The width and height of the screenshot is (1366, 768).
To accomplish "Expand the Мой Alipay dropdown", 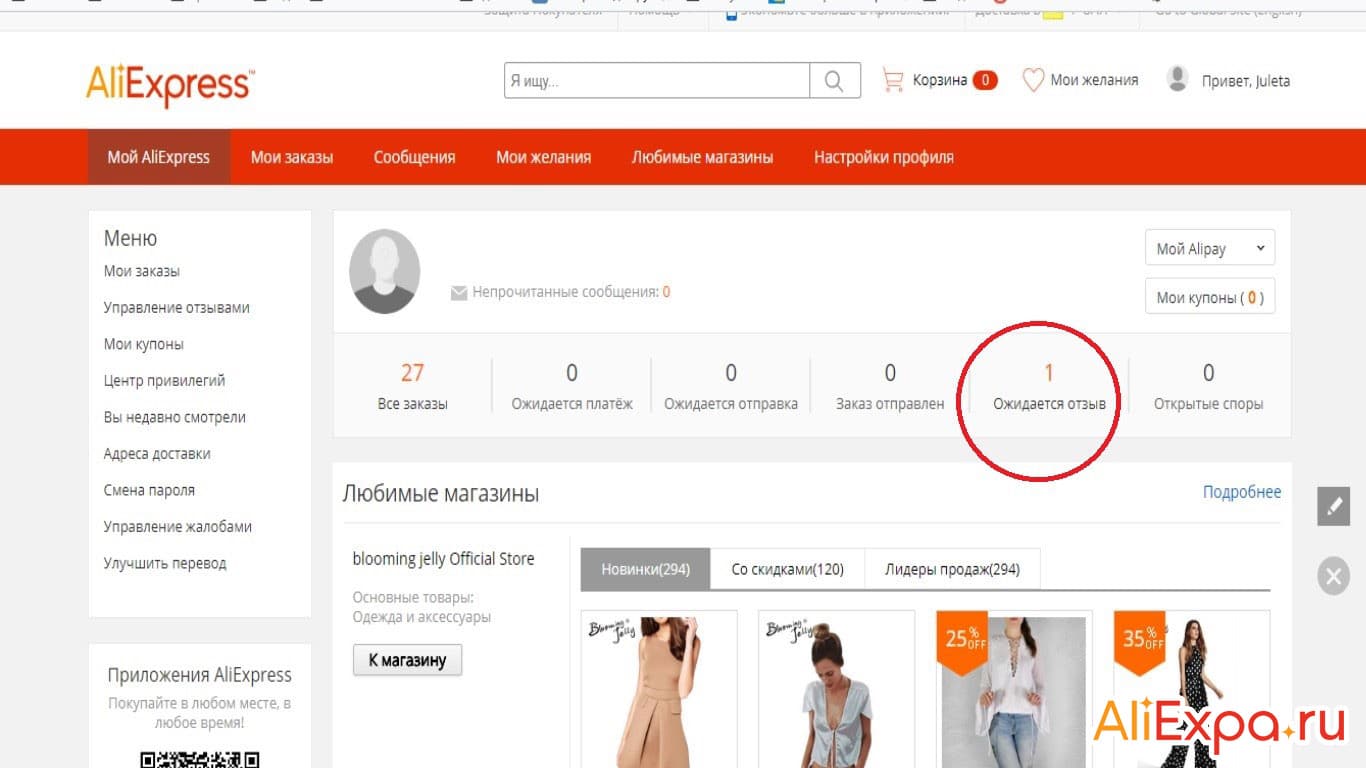I will [1209, 247].
